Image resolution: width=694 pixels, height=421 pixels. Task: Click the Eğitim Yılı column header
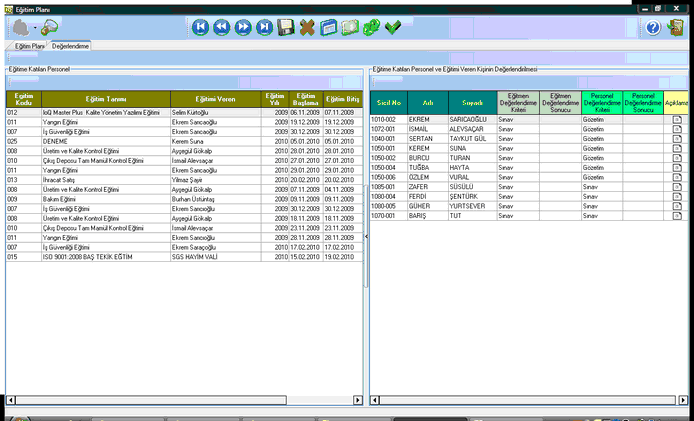click(275, 99)
